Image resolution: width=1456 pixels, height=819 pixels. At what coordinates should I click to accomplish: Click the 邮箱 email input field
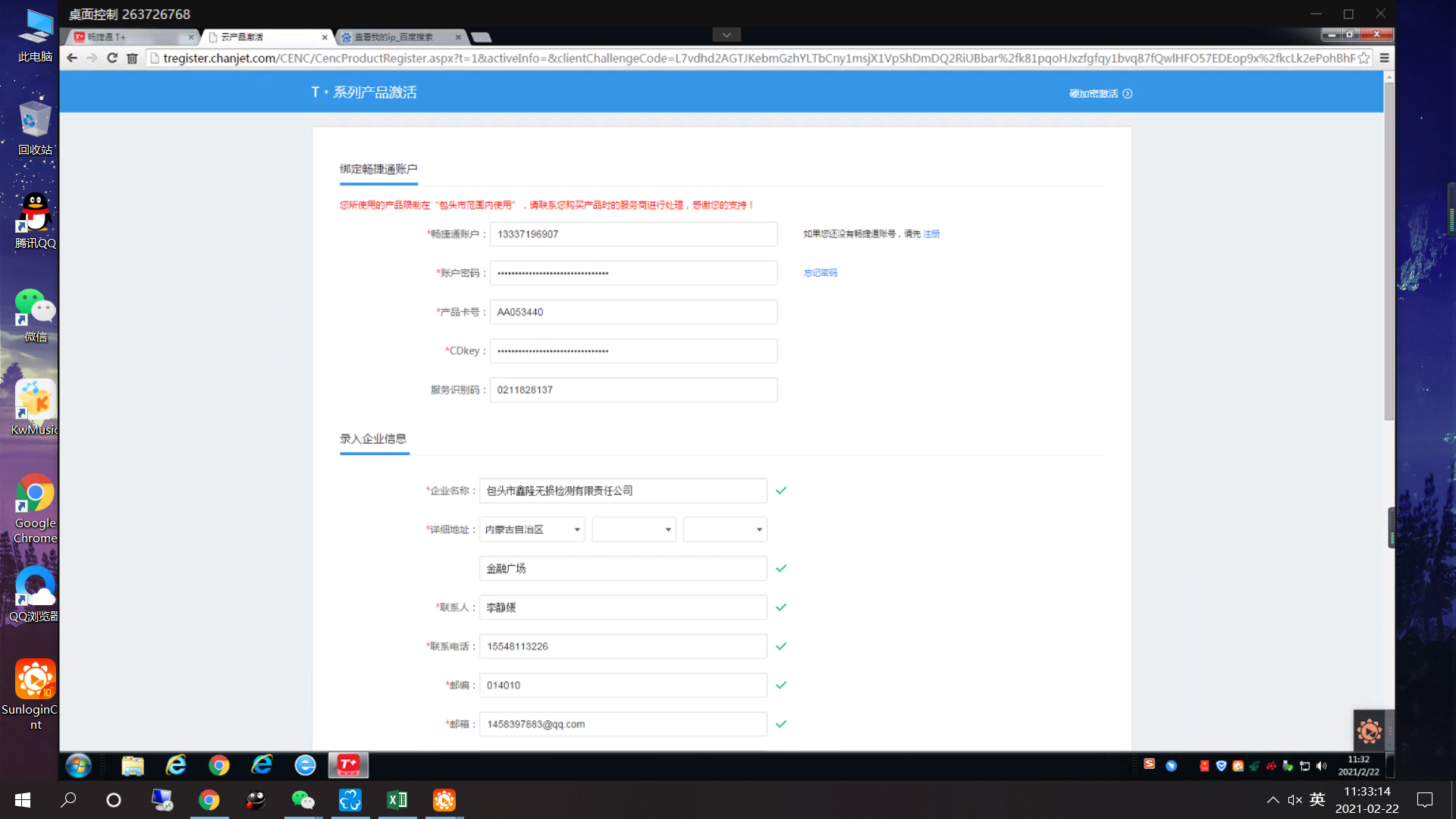[623, 724]
